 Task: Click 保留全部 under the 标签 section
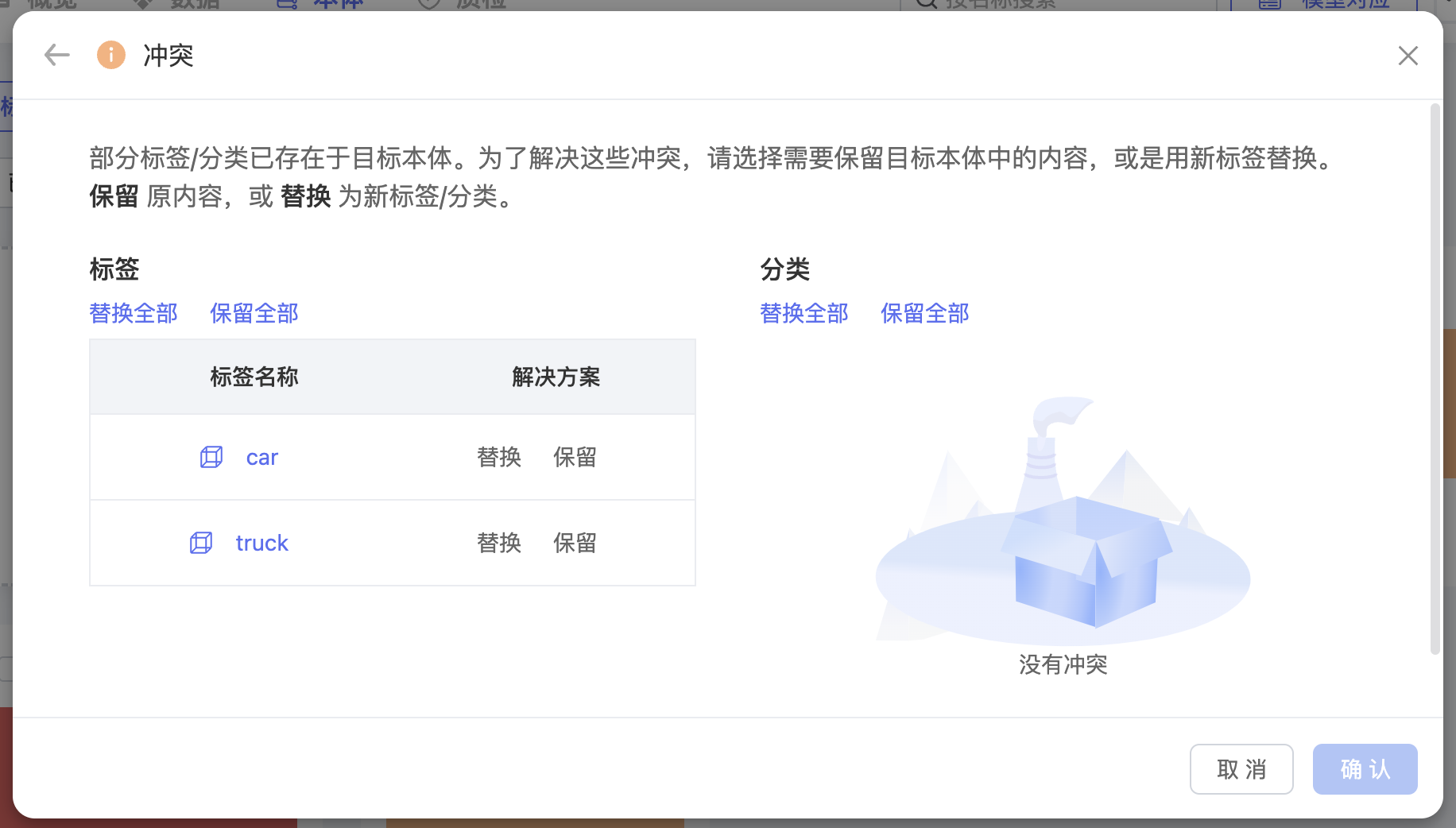point(254,313)
